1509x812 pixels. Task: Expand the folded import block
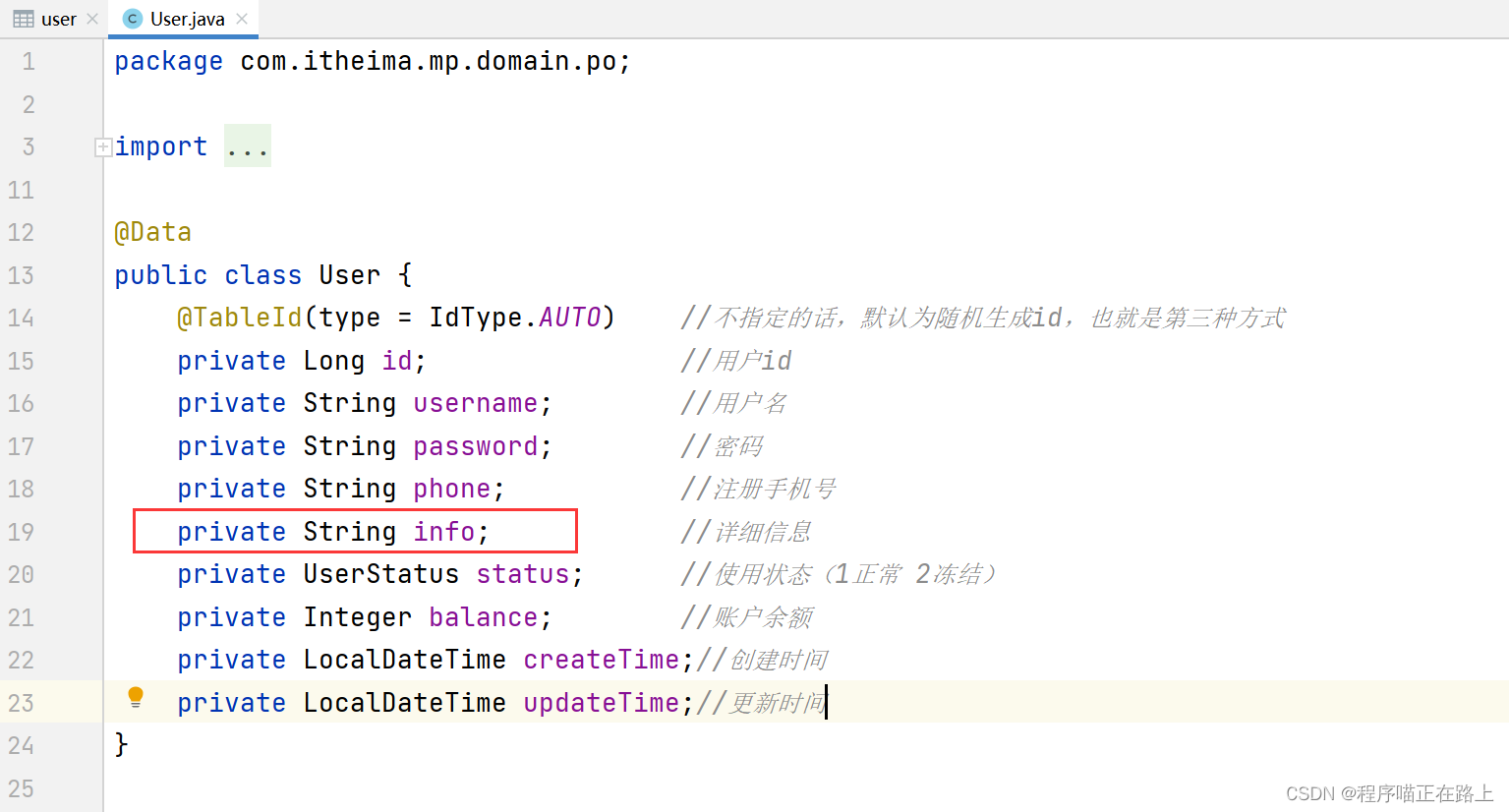pyautogui.click(x=102, y=146)
